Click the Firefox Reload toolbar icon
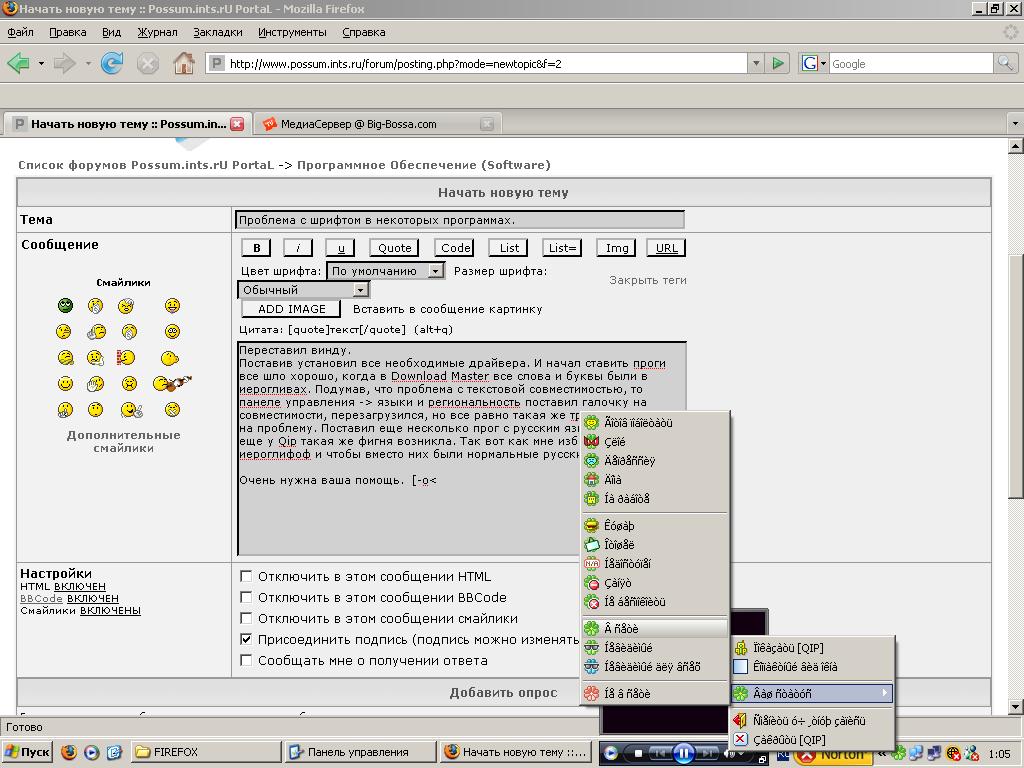The image size is (1024, 768). 112,63
